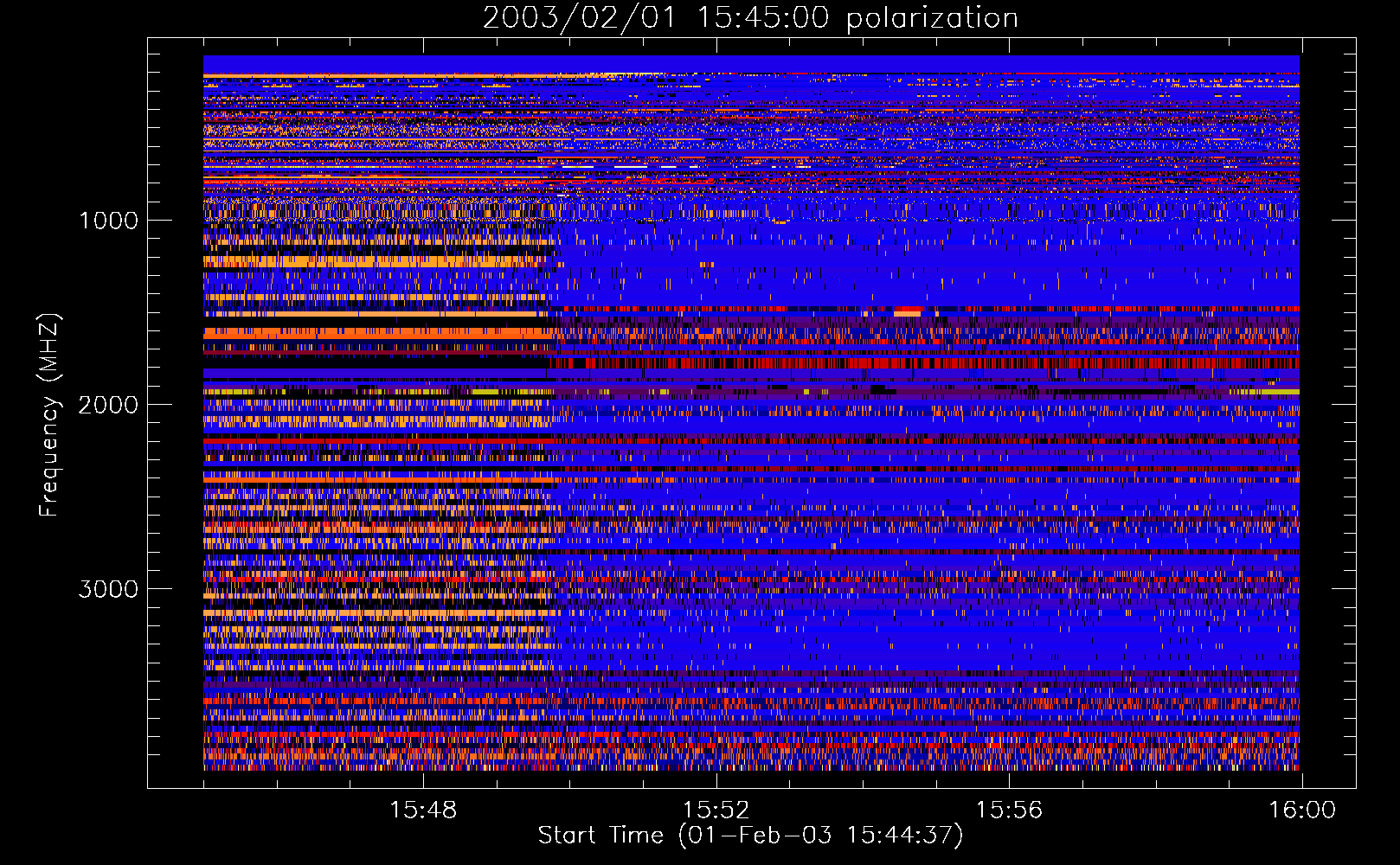This screenshot has width=1400, height=865.
Task: Click the '2000' frequency axis label
Action: coord(108,405)
